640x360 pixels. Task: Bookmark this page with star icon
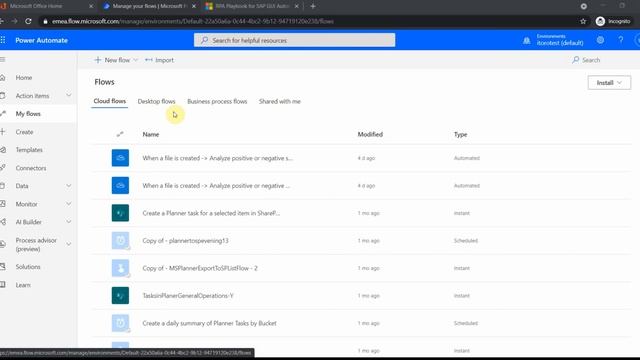point(583,21)
